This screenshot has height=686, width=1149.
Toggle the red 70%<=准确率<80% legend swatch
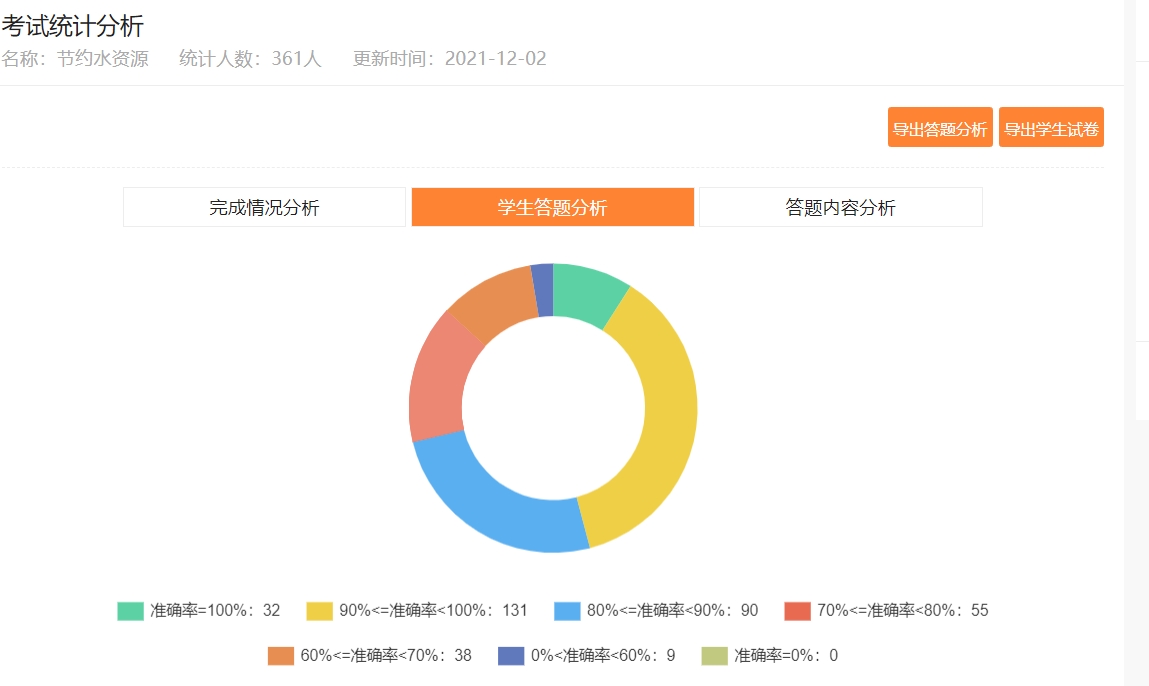[797, 611]
